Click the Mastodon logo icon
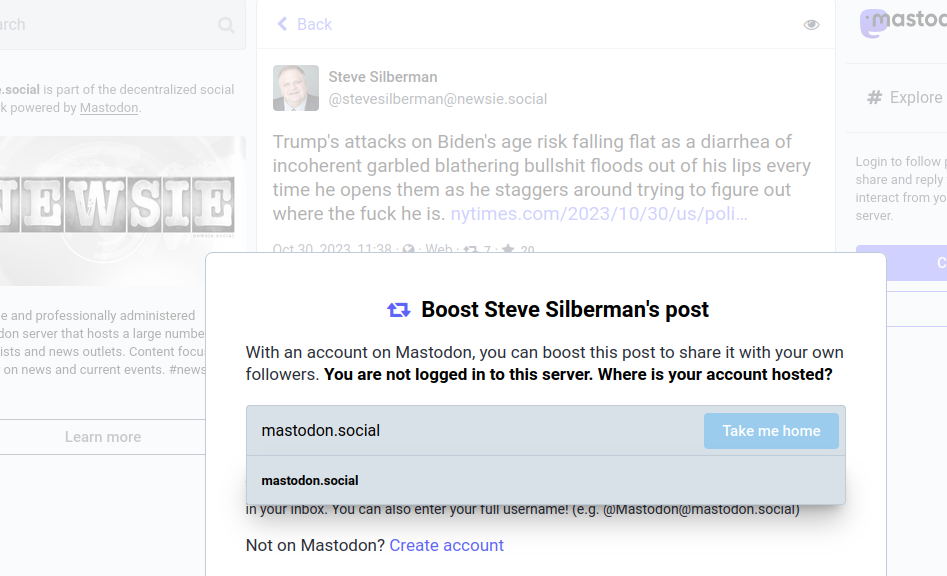 pyautogui.click(x=874, y=24)
